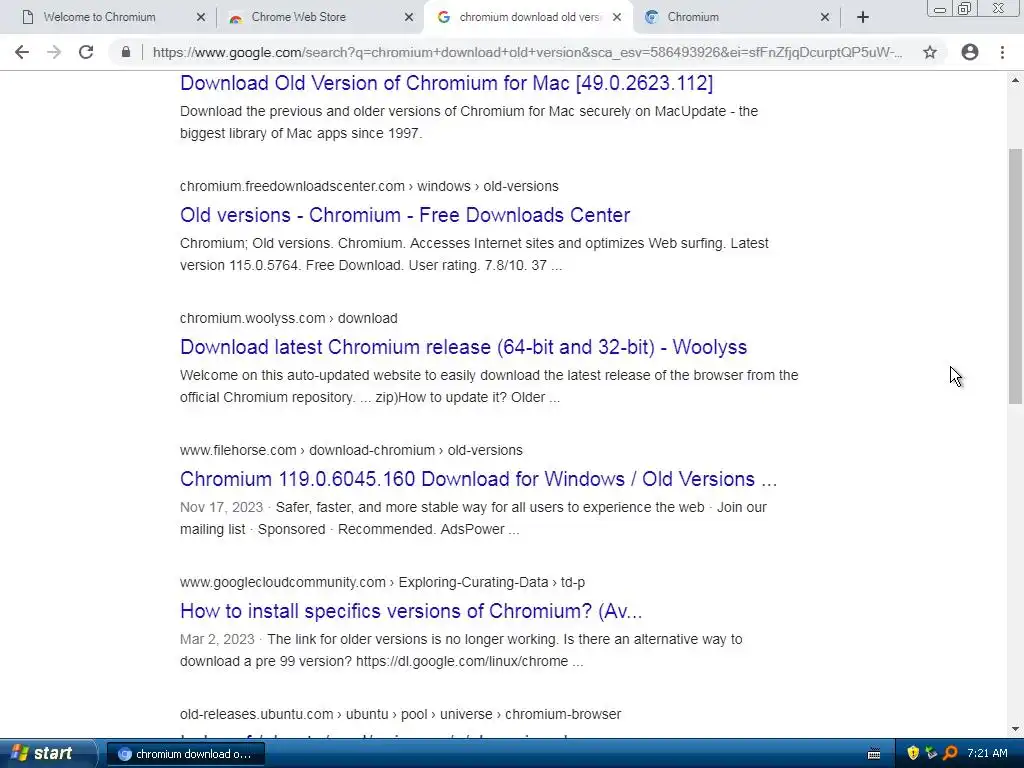This screenshot has width=1024, height=768.
Task: Reload the current page
Action: [x=86, y=52]
